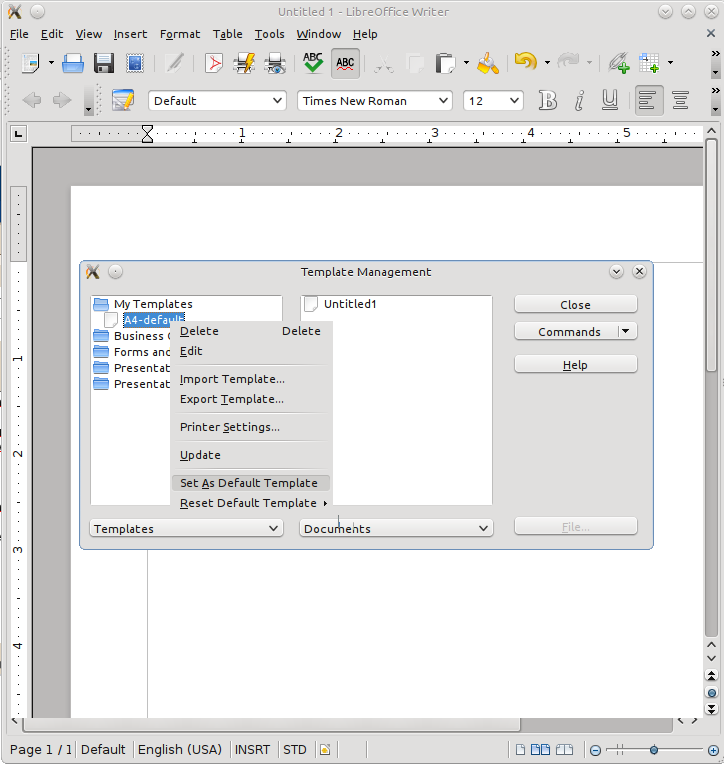Export directly as PDF icon
Viewport: 724px width, 764px height.
(214, 63)
